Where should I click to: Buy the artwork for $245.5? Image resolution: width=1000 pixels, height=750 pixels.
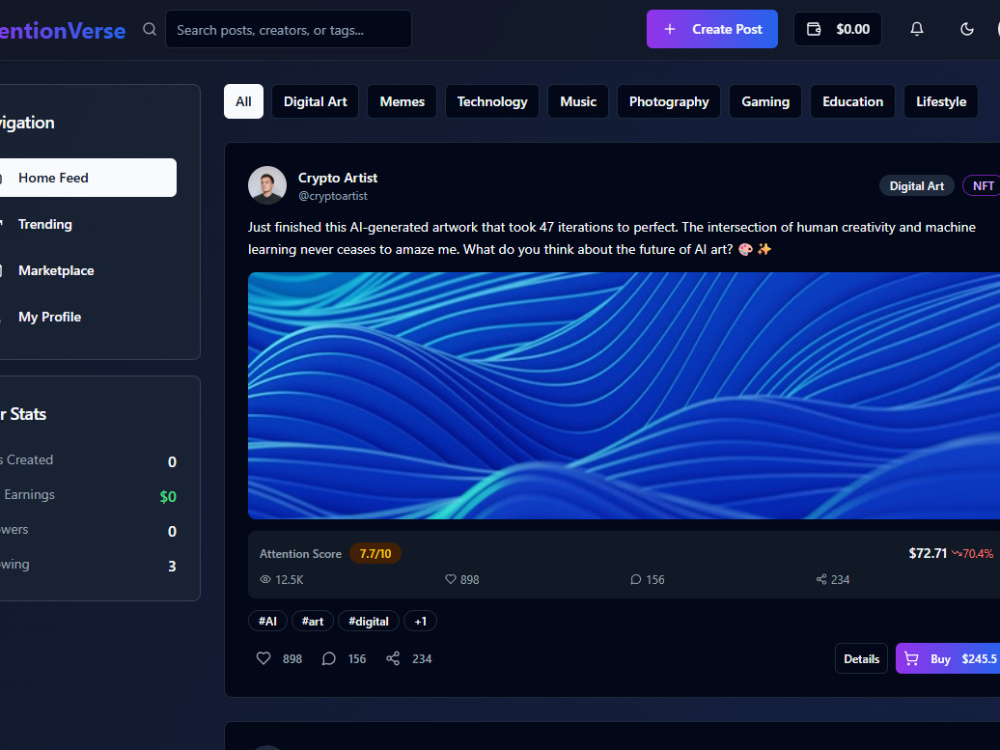point(948,659)
